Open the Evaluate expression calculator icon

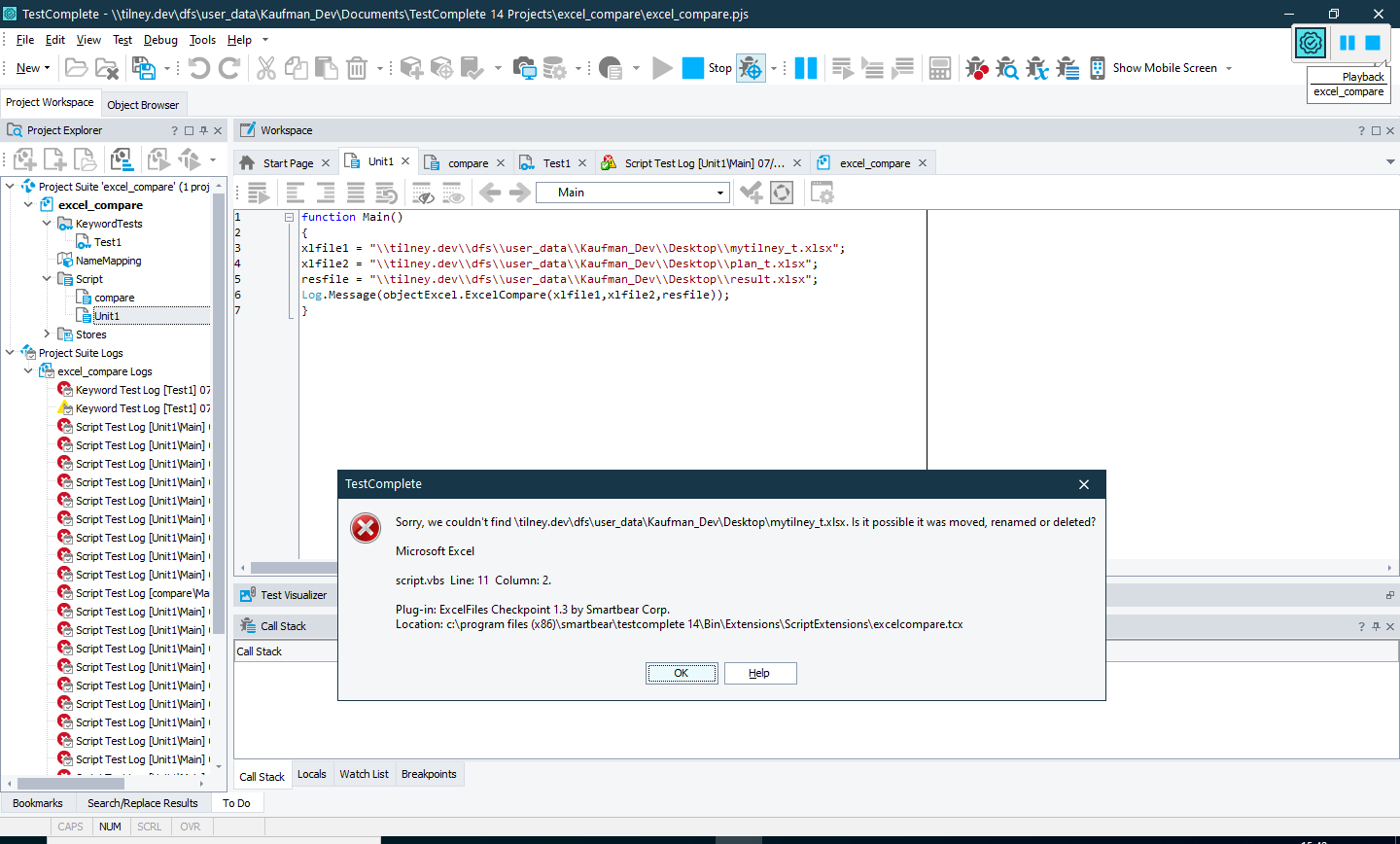click(x=939, y=68)
